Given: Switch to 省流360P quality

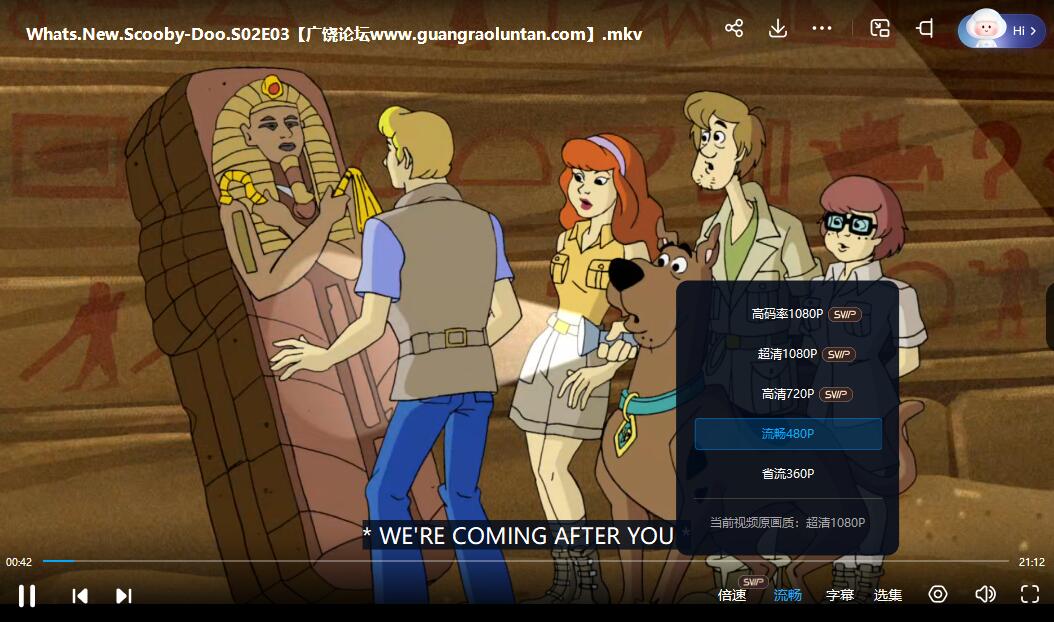Looking at the screenshot, I should point(788,473).
